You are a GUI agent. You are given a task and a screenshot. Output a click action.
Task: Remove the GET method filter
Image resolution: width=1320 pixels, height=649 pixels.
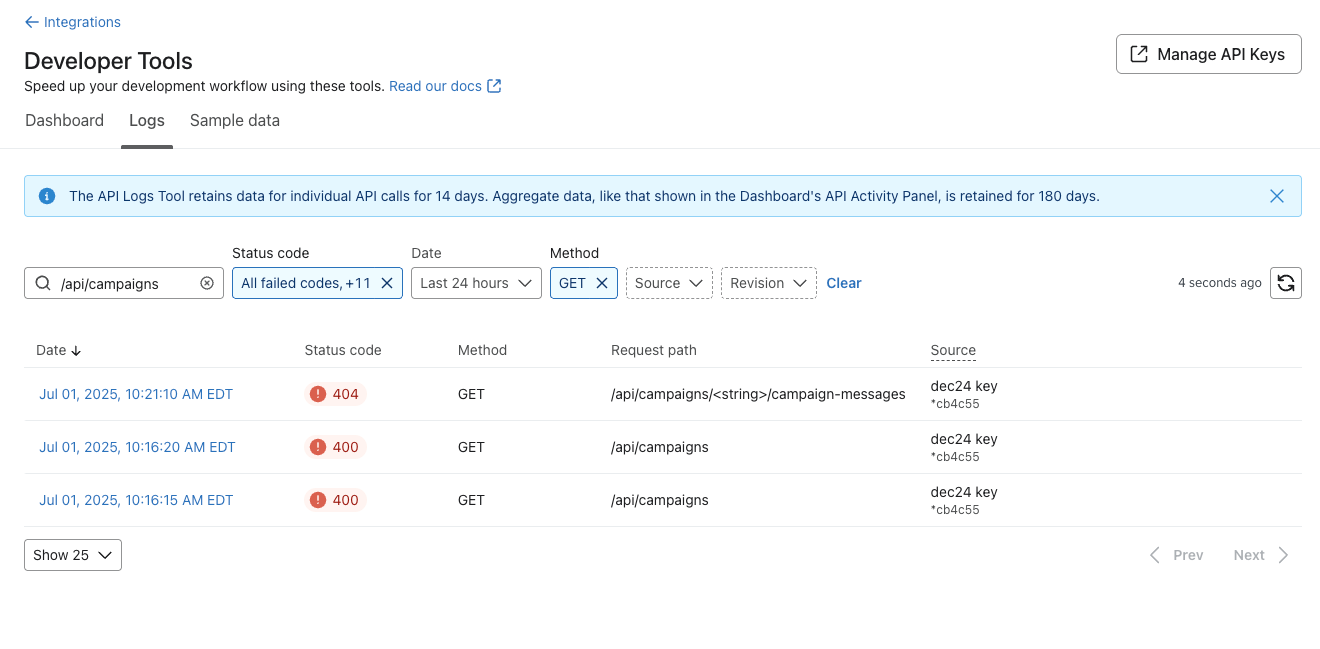pos(602,283)
